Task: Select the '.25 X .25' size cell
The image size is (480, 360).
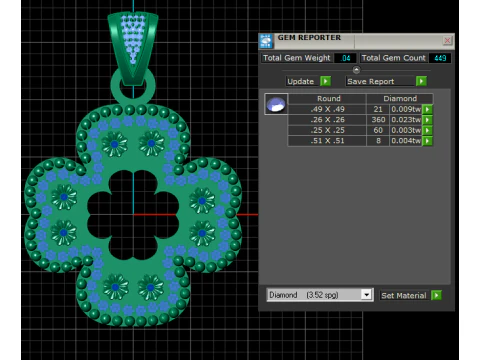Action: [327, 130]
